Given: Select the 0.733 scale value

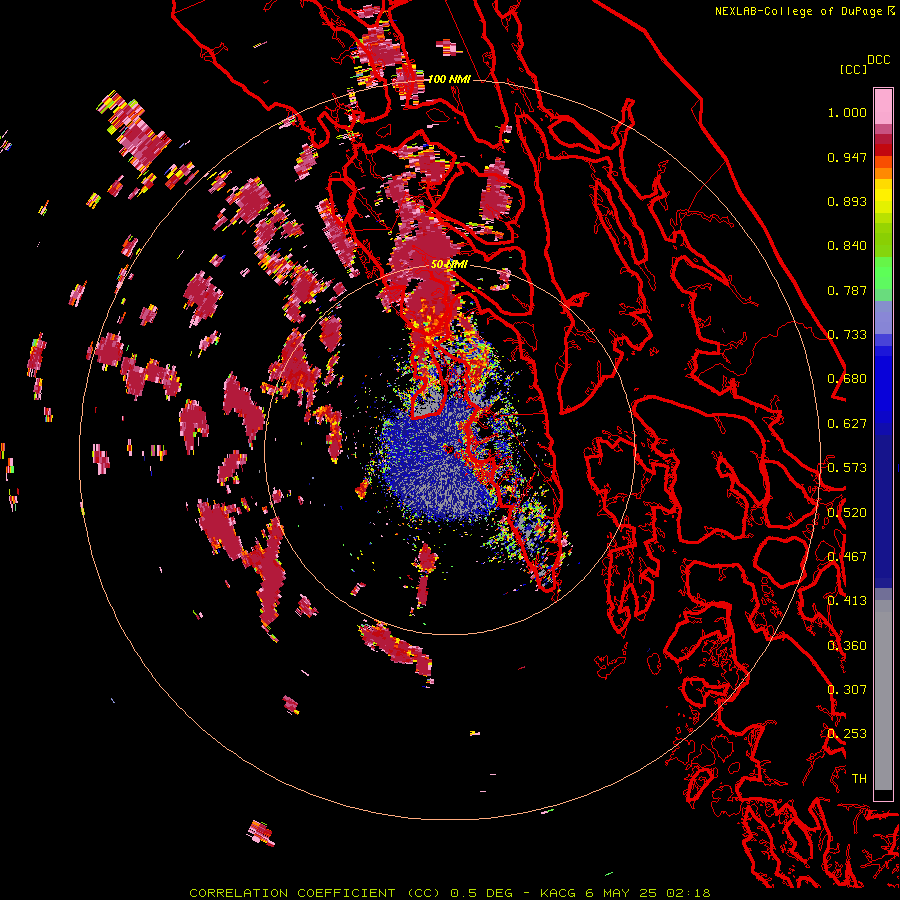Looking at the screenshot, I should (x=847, y=335).
